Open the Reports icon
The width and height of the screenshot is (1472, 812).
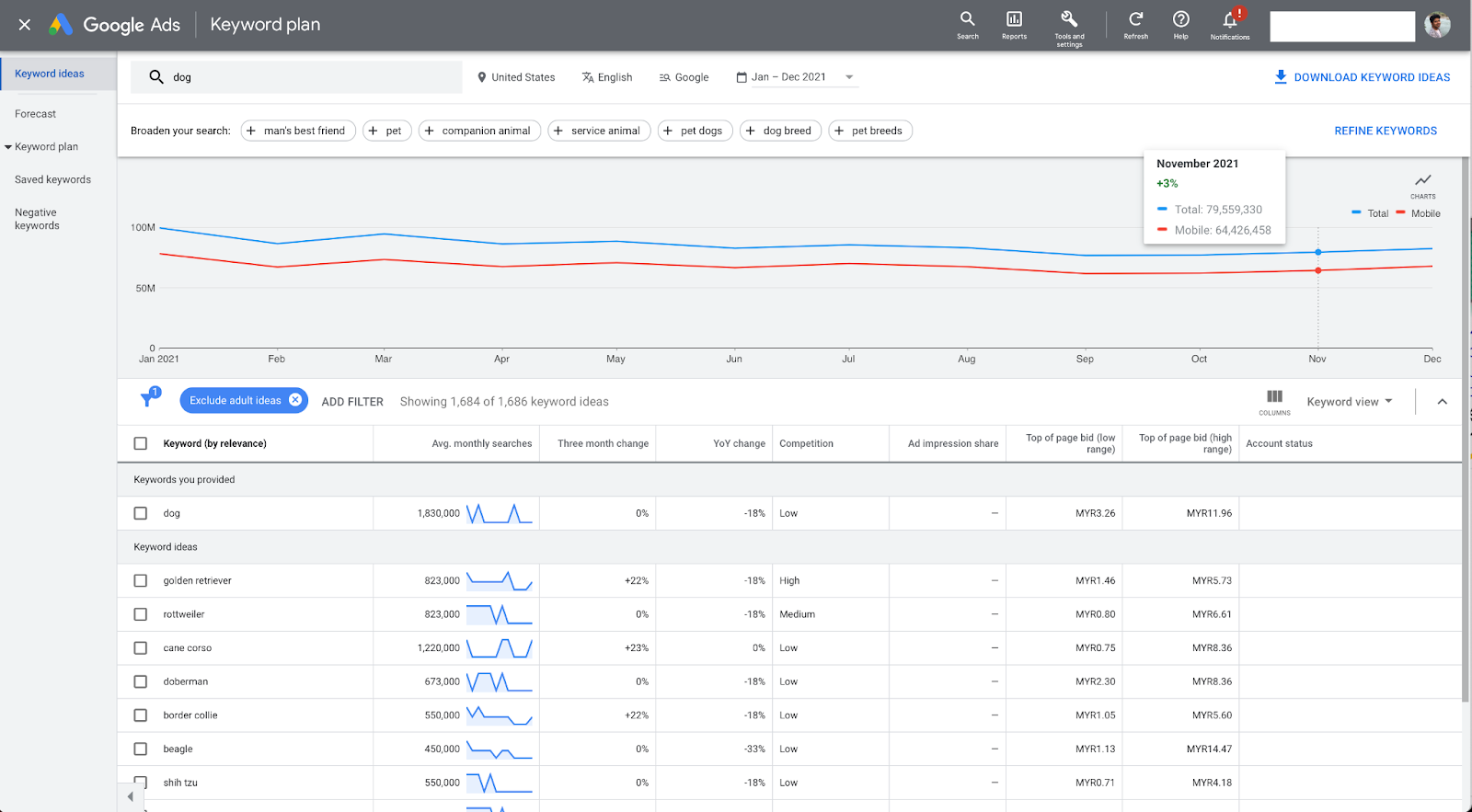click(x=1014, y=19)
